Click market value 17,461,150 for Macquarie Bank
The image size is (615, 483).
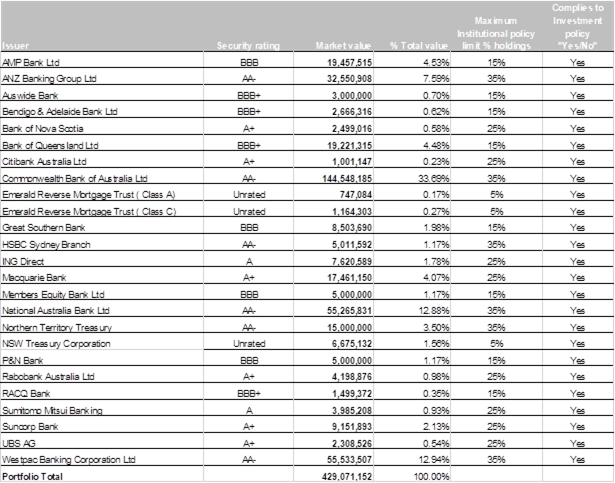pos(349,278)
